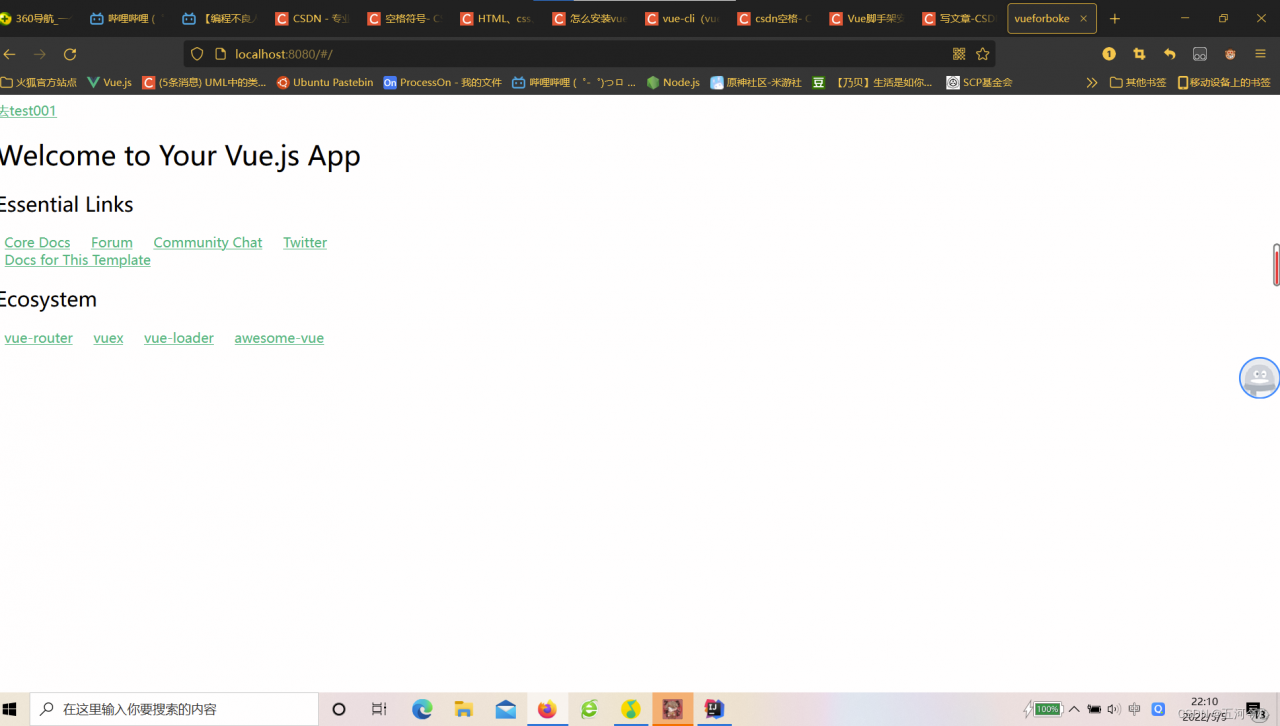Click the shield tracking protection icon

[197, 54]
